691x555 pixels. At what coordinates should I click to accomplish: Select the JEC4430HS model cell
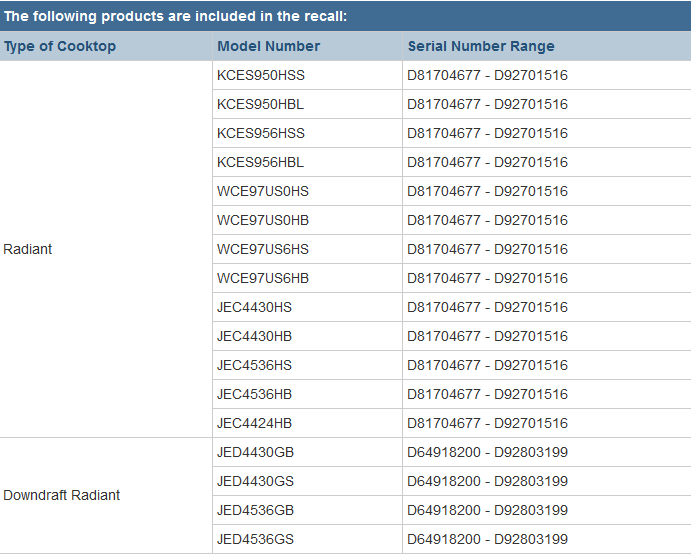[x=254, y=307]
